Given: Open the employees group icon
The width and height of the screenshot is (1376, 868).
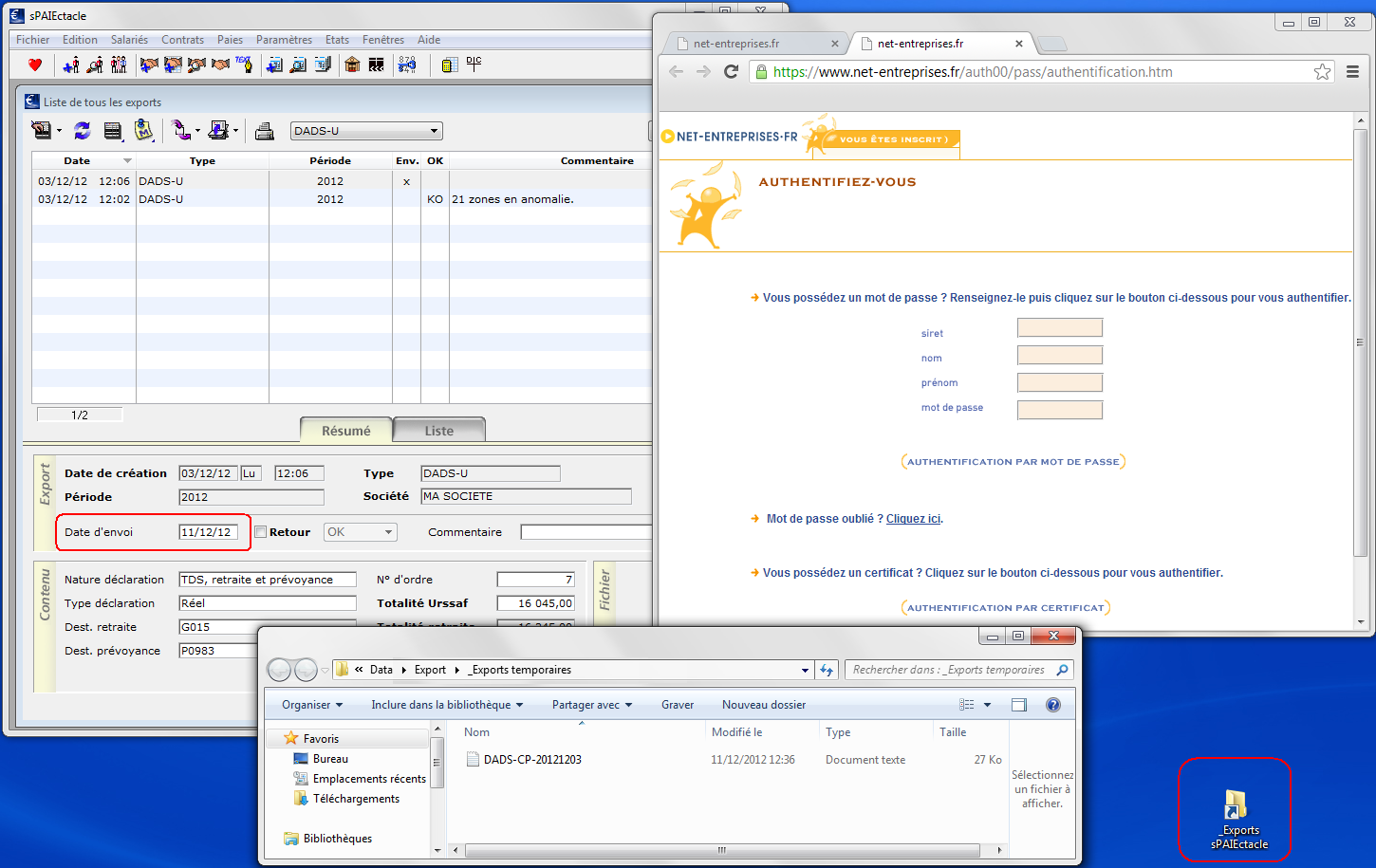Looking at the screenshot, I should point(119,65).
